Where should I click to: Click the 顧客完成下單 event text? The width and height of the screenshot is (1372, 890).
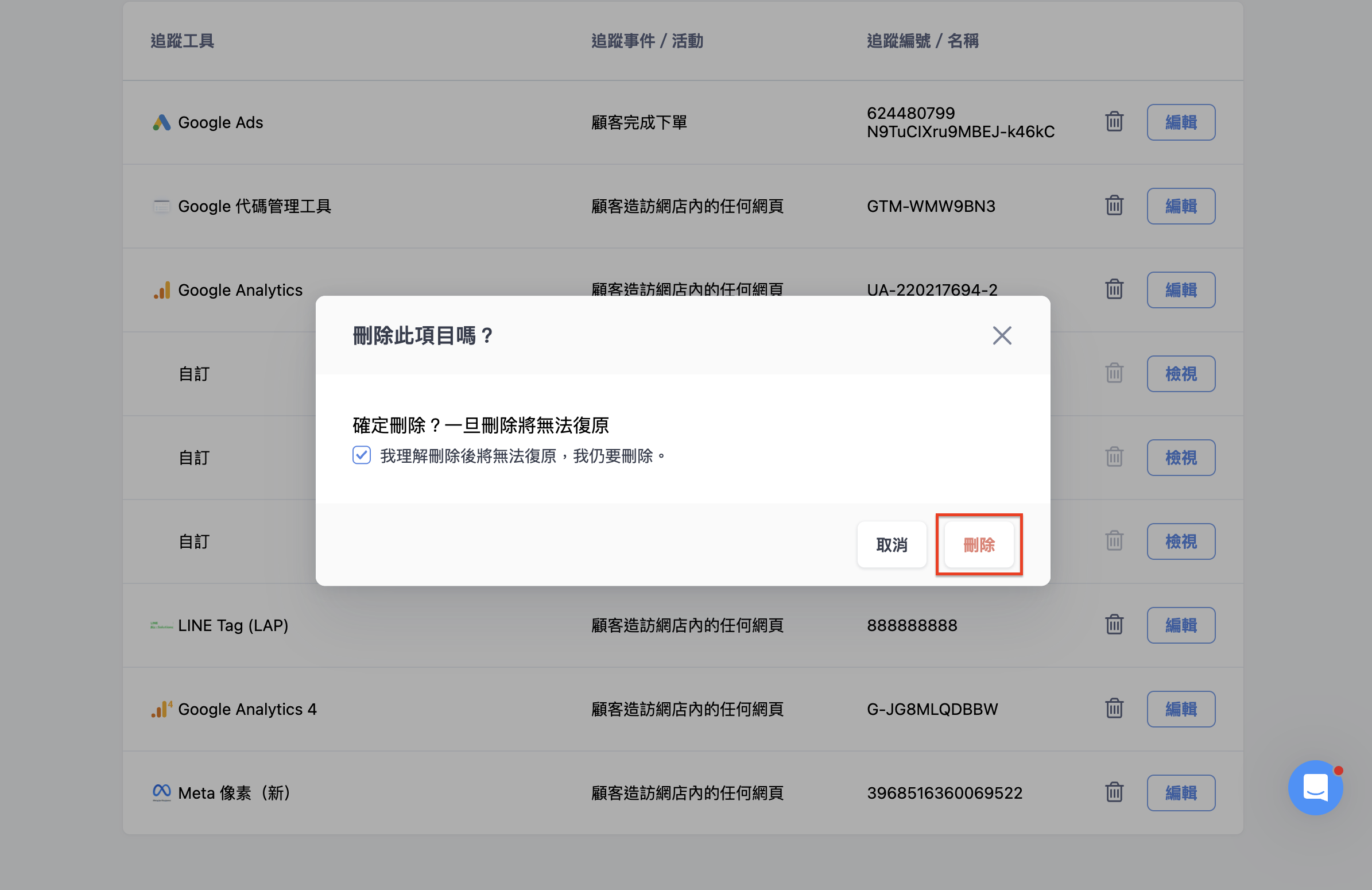pyautogui.click(x=639, y=122)
